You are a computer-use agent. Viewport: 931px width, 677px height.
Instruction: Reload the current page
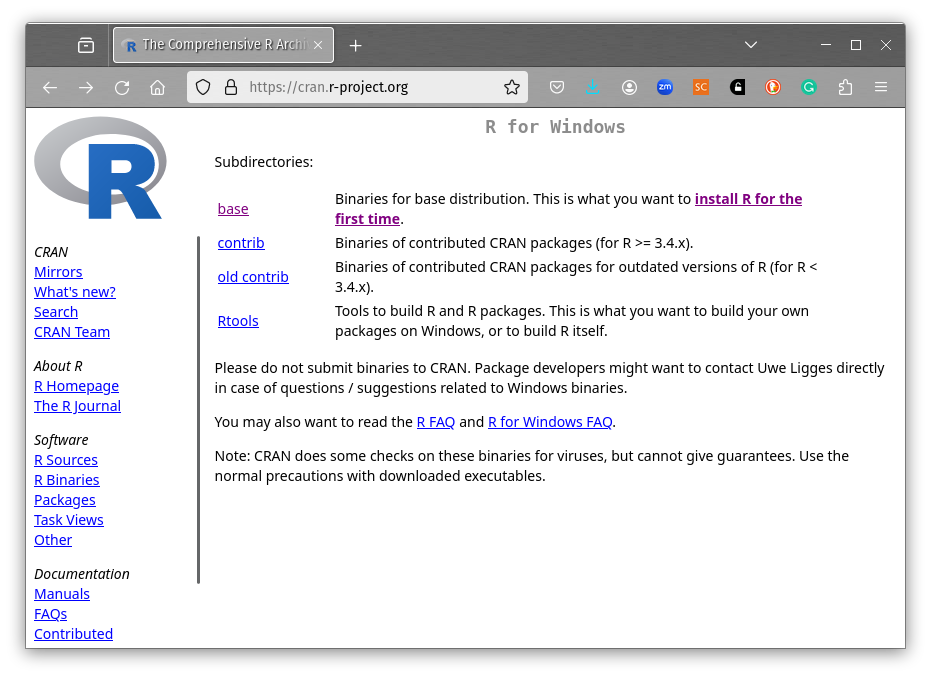122,88
